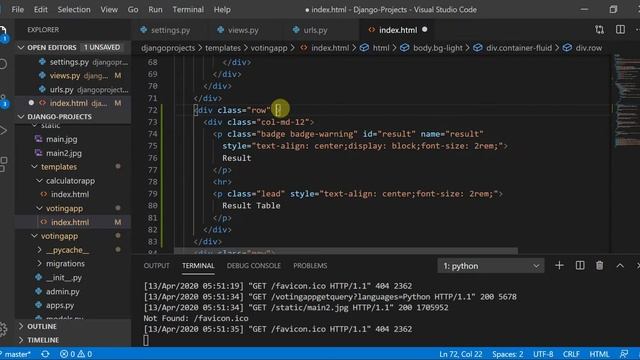The height and width of the screenshot is (360, 640).
Task: Open the File menu
Action: coord(18,9)
